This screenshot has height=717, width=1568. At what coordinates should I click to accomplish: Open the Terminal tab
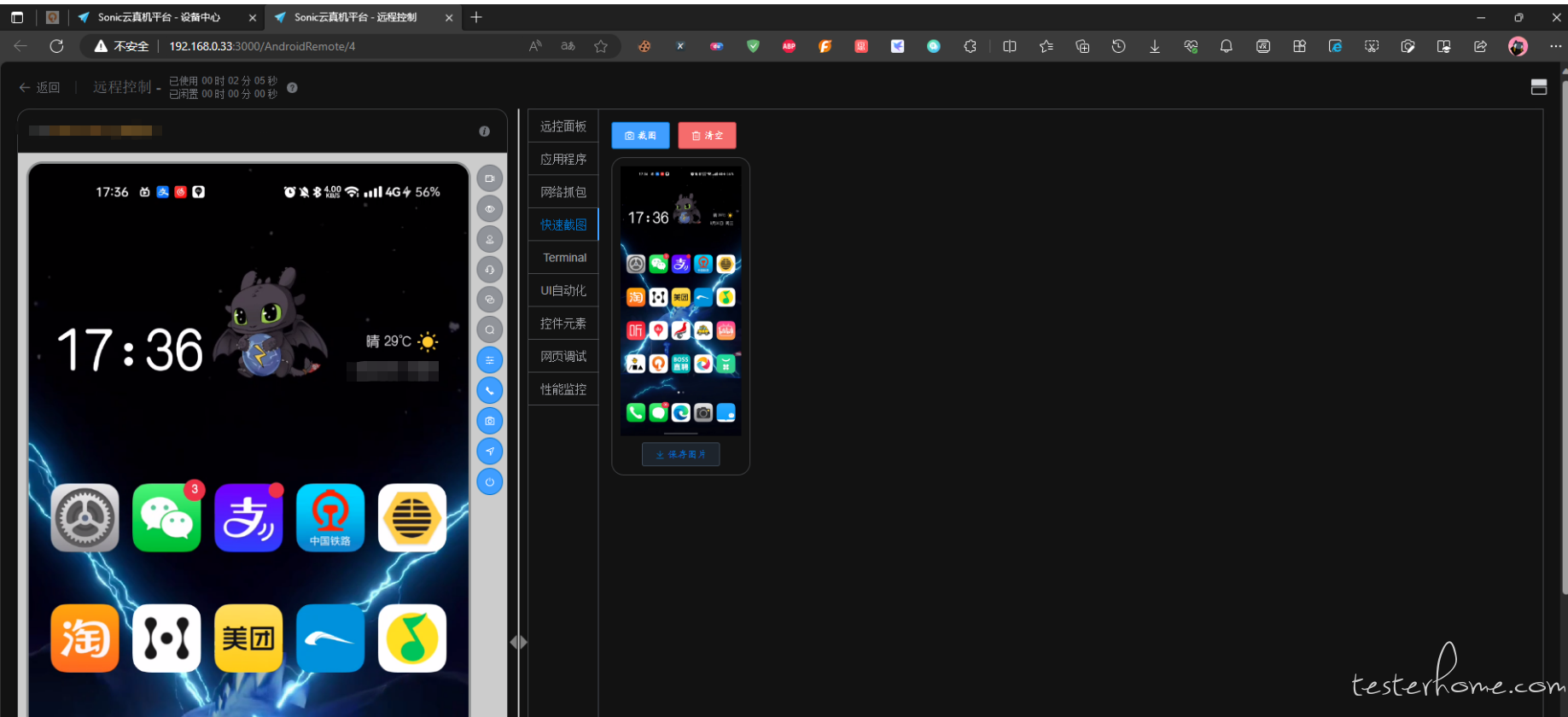pos(563,258)
